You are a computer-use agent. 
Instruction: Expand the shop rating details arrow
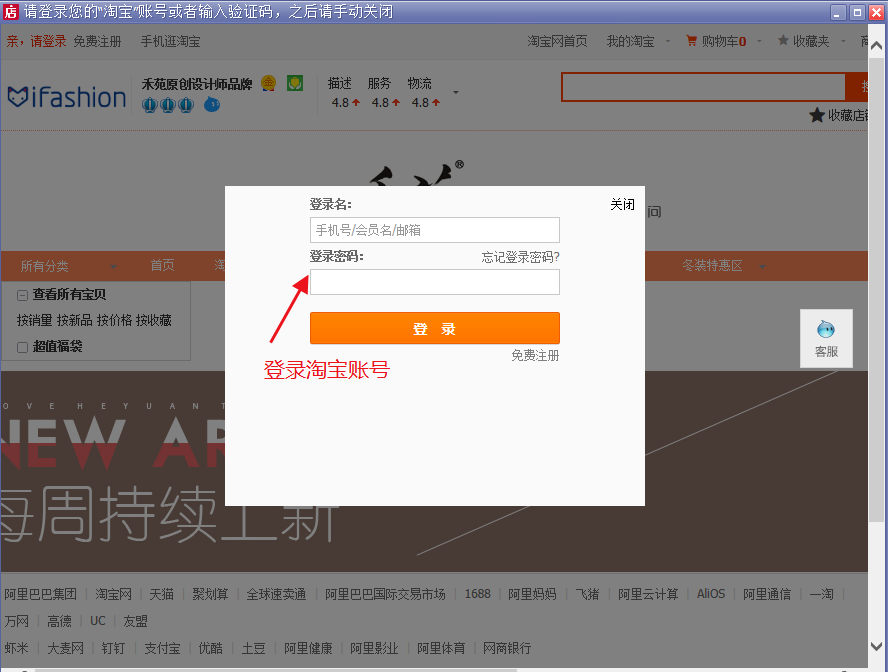point(456,94)
